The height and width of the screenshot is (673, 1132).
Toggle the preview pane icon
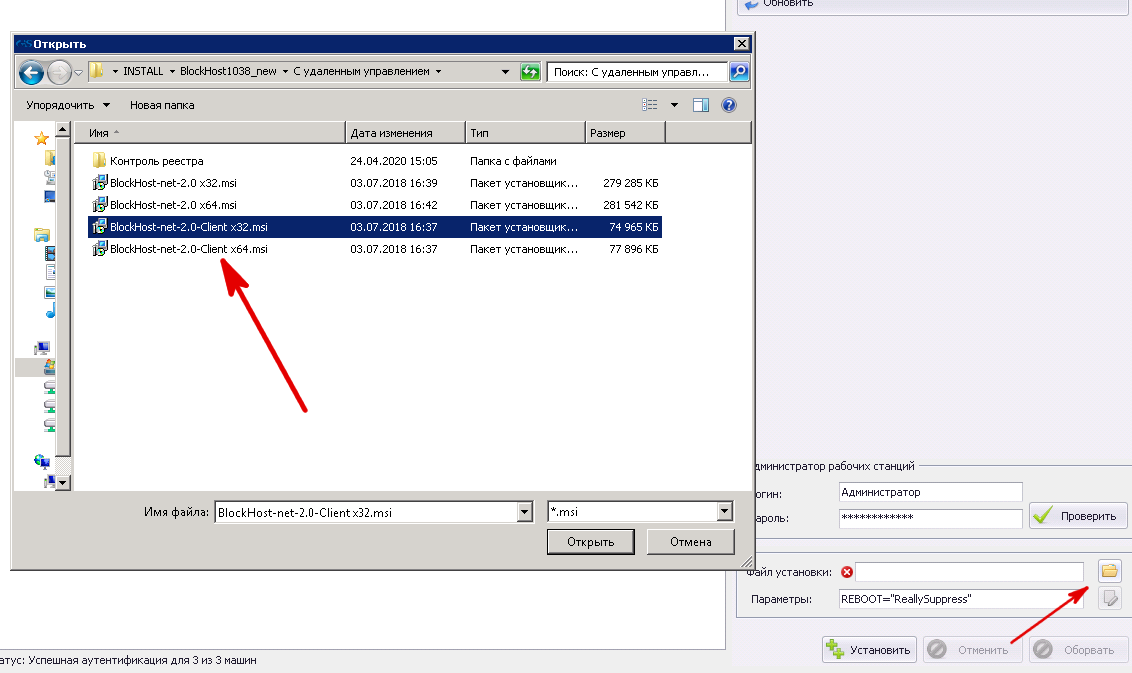tap(700, 105)
